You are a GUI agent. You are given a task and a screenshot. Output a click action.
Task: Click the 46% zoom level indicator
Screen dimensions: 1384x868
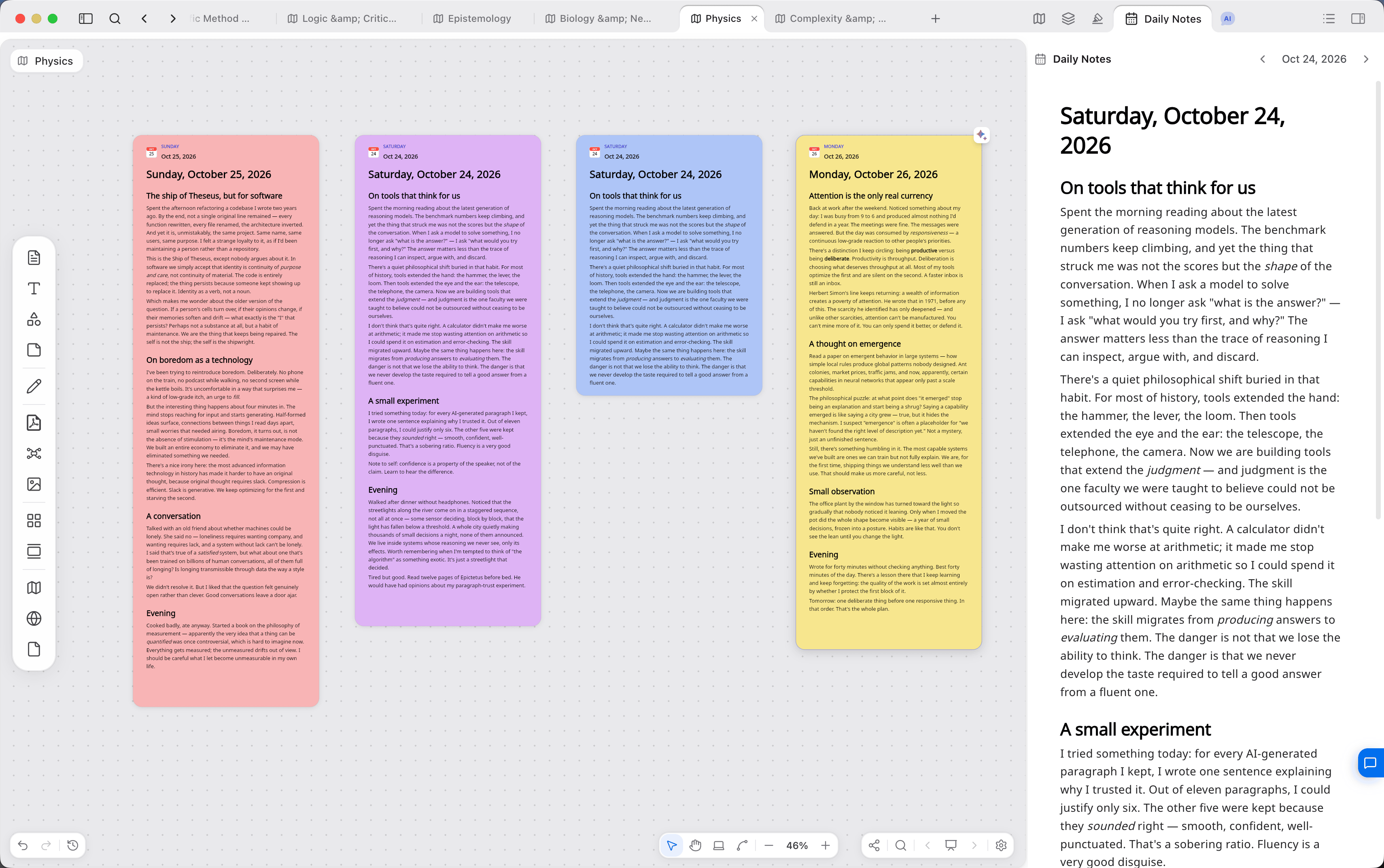[797, 845]
